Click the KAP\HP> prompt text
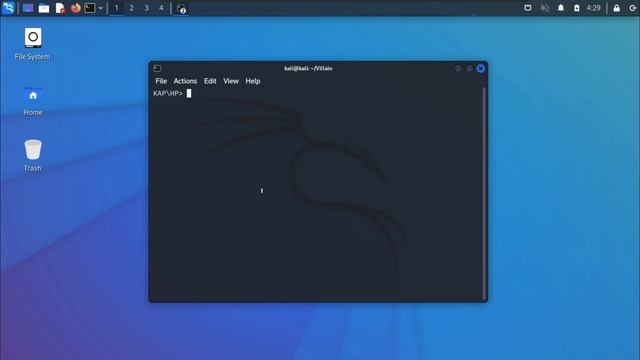640x360 pixels. pyautogui.click(x=168, y=93)
